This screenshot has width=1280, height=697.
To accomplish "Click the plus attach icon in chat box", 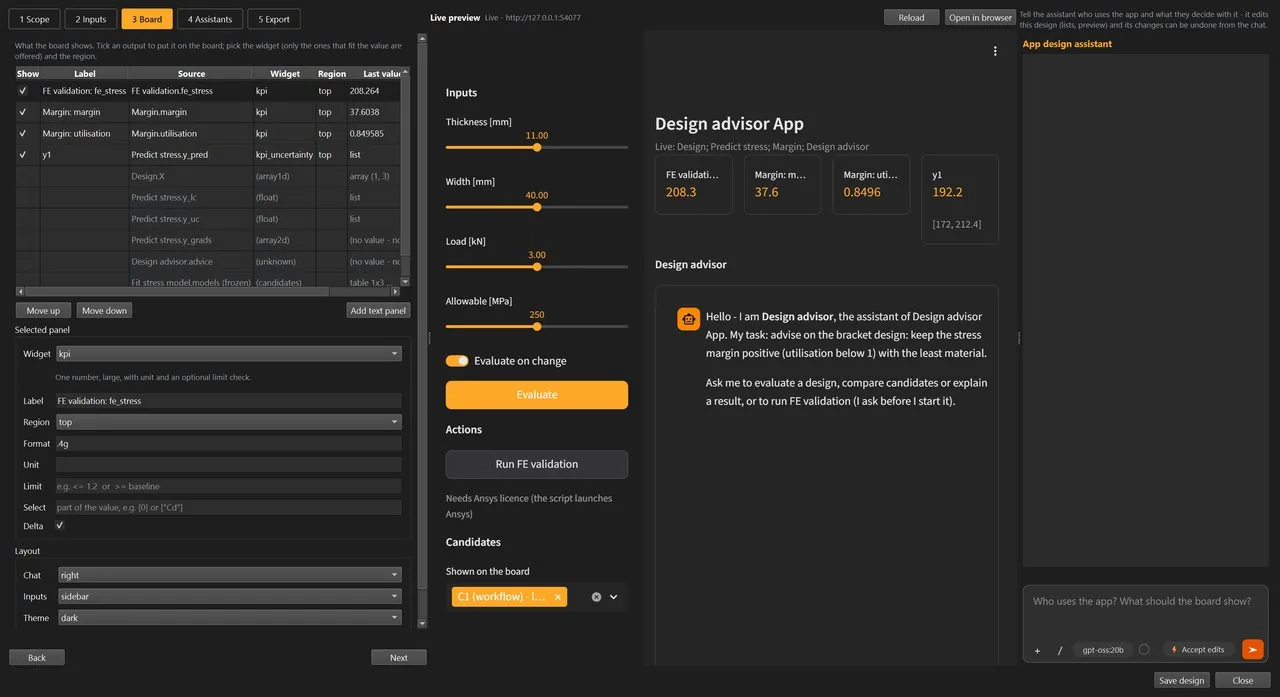I will pyautogui.click(x=1037, y=650).
